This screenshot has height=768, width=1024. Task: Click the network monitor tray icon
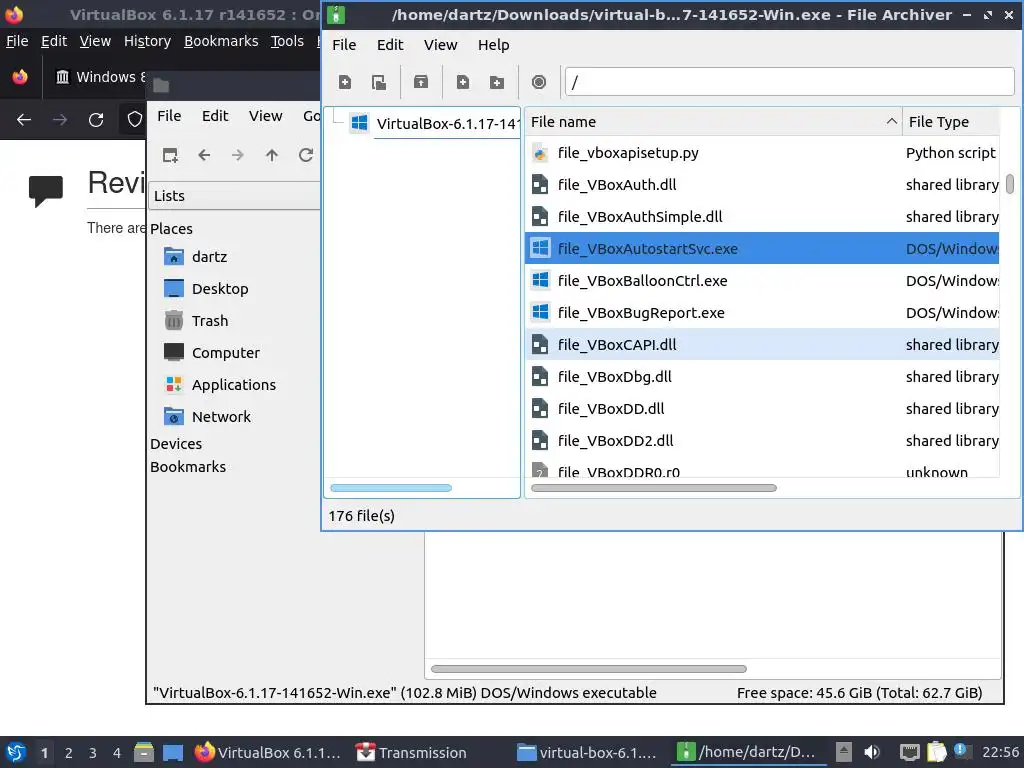[x=909, y=752]
